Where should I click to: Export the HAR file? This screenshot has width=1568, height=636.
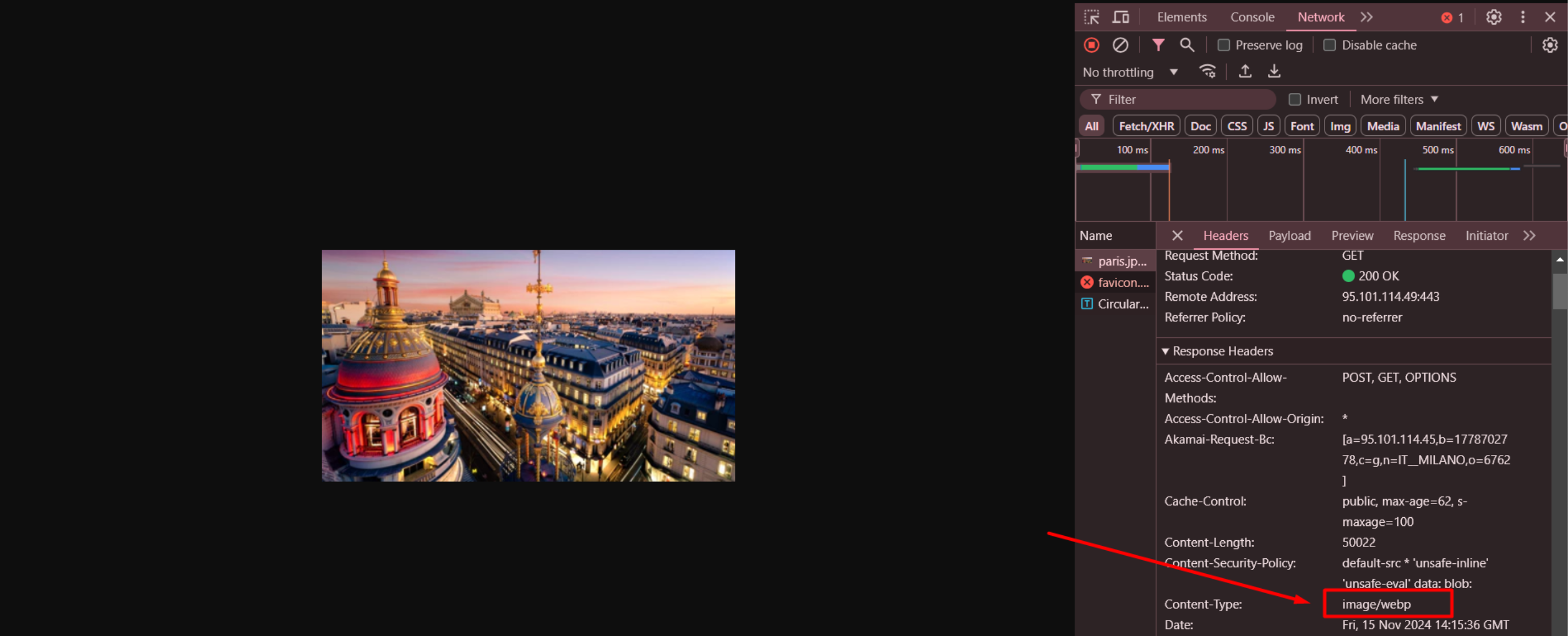[1274, 71]
